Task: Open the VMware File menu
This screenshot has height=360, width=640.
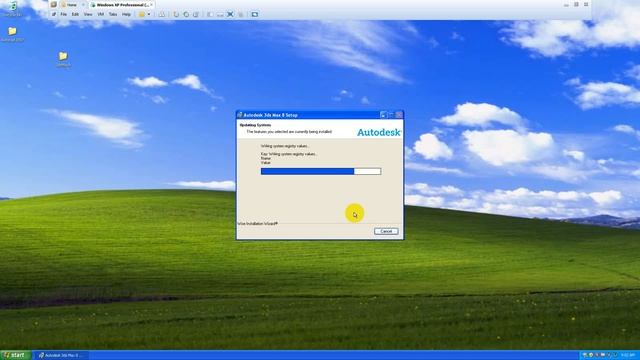Action: click(x=64, y=14)
